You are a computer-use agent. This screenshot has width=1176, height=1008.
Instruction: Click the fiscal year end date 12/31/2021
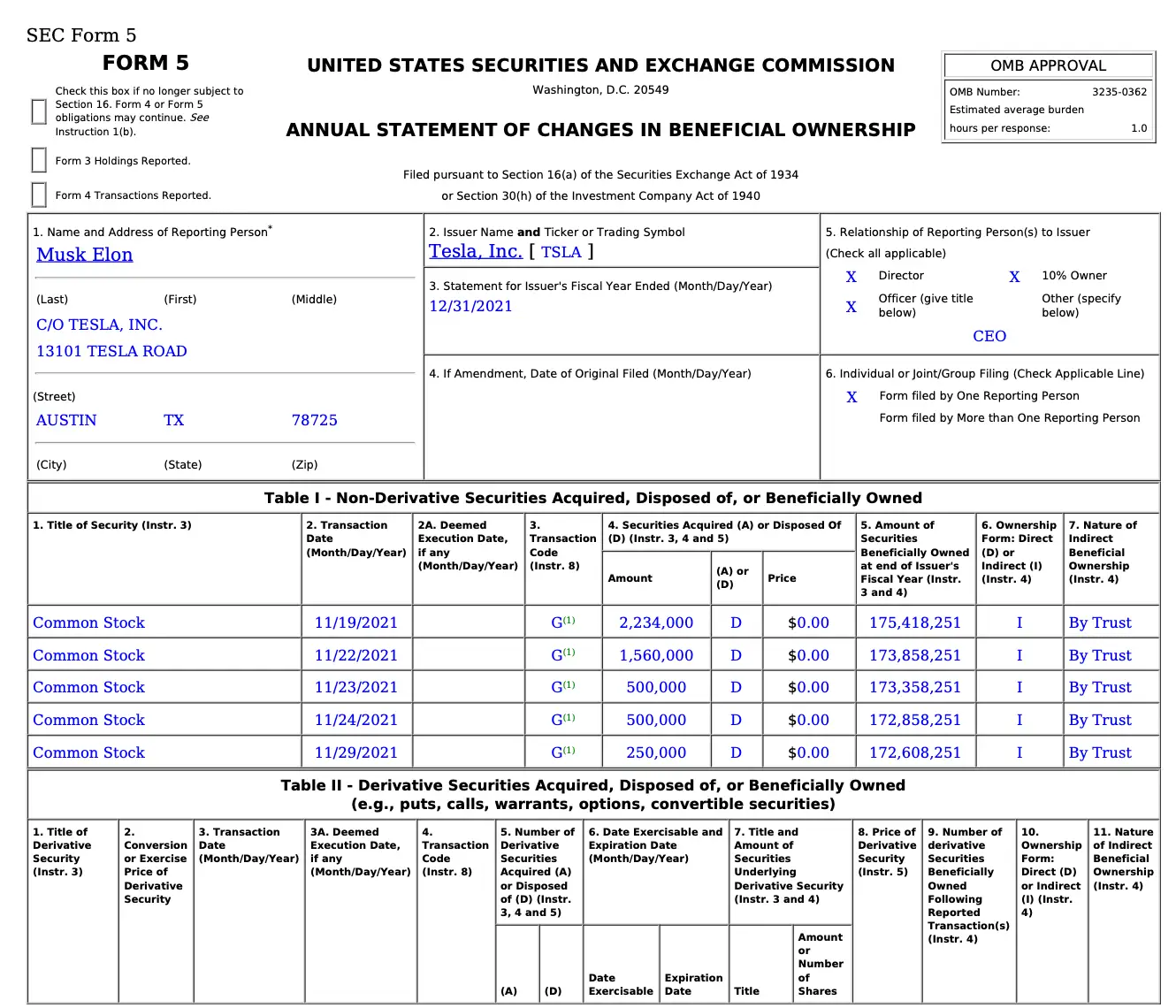click(470, 306)
